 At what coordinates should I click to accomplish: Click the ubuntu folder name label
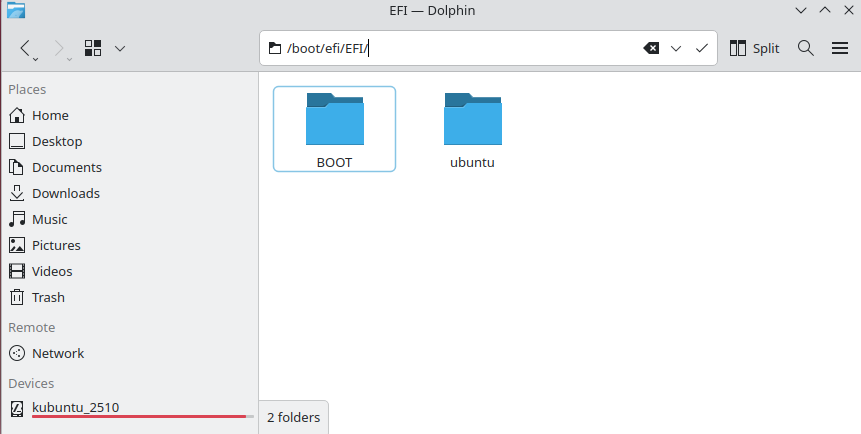472,163
